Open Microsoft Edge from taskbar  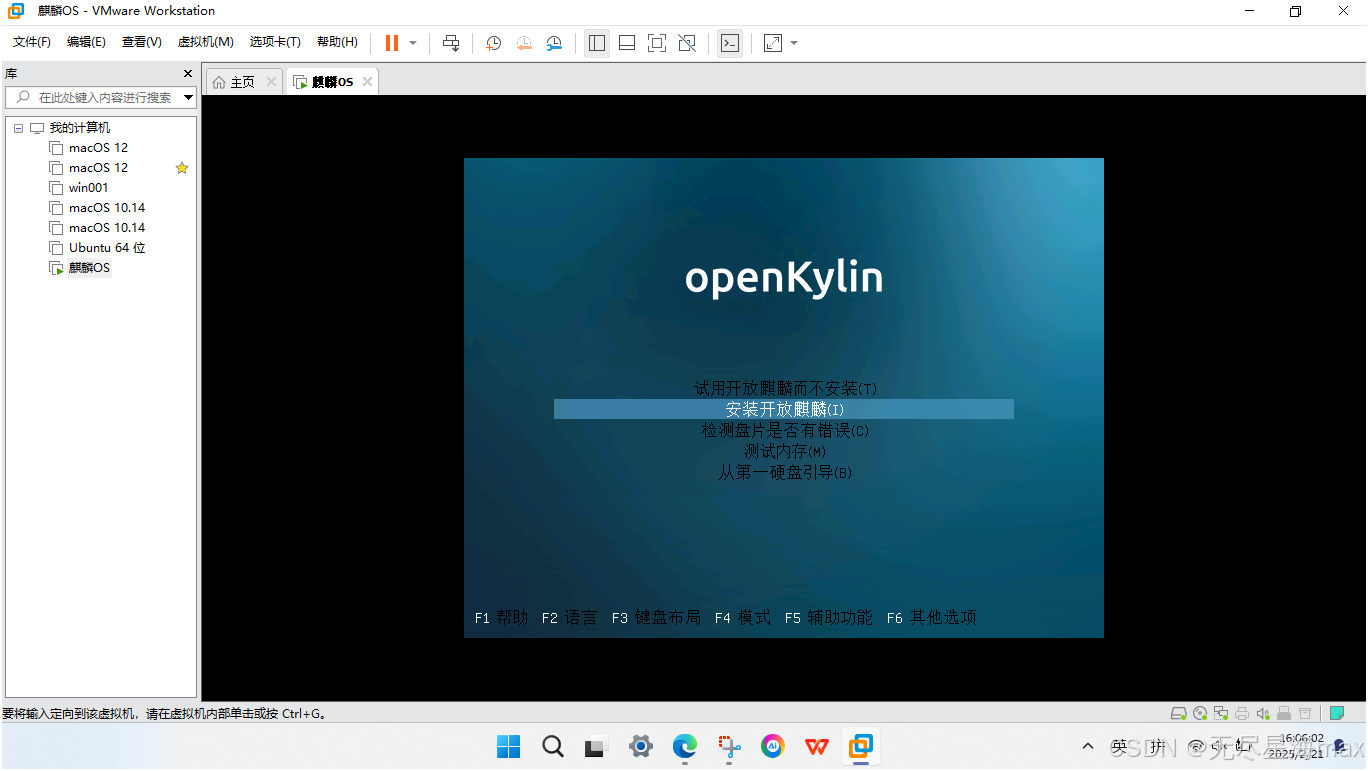pos(685,746)
